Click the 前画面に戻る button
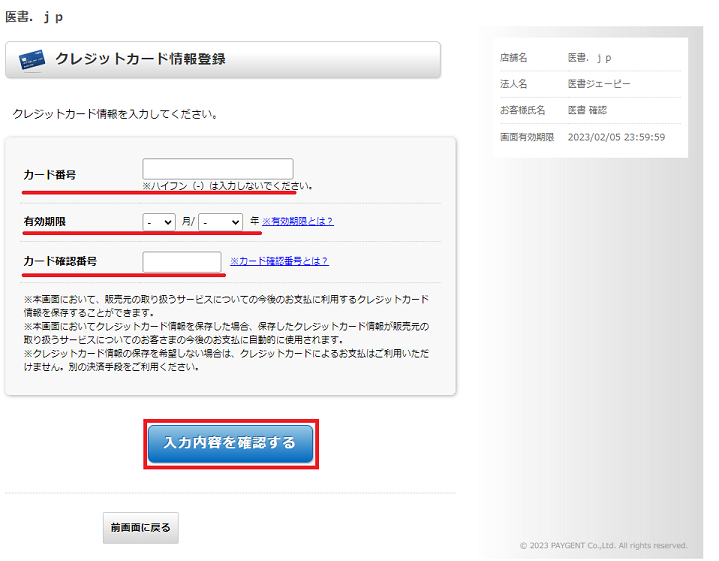This screenshot has width=719, height=561. [141, 528]
